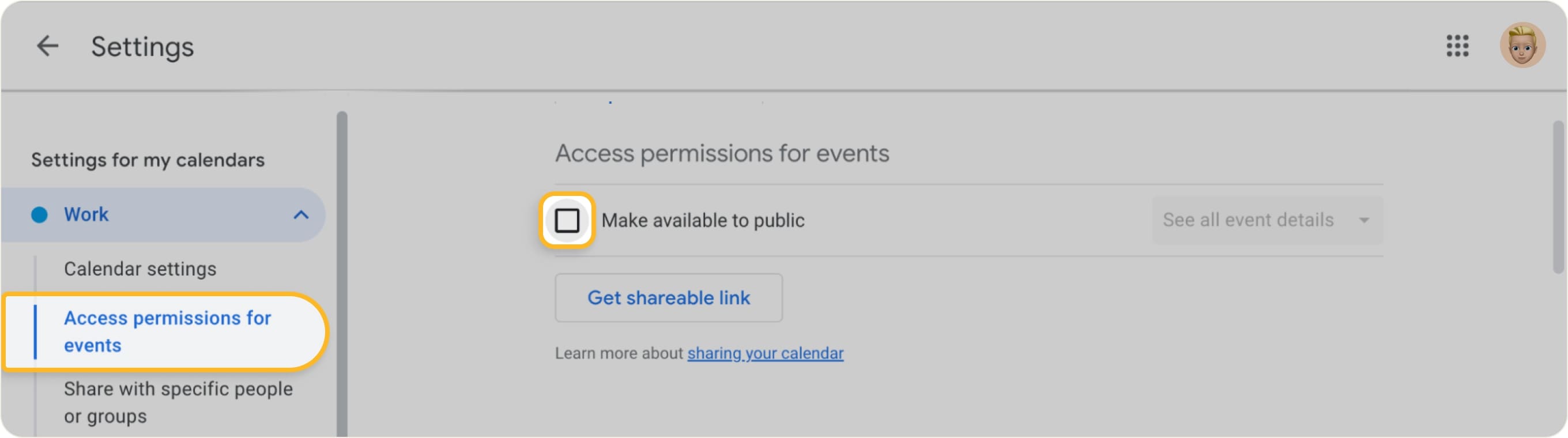The height and width of the screenshot is (438, 1568).
Task: Select Access permissions for events
Action: pos(167,331)
